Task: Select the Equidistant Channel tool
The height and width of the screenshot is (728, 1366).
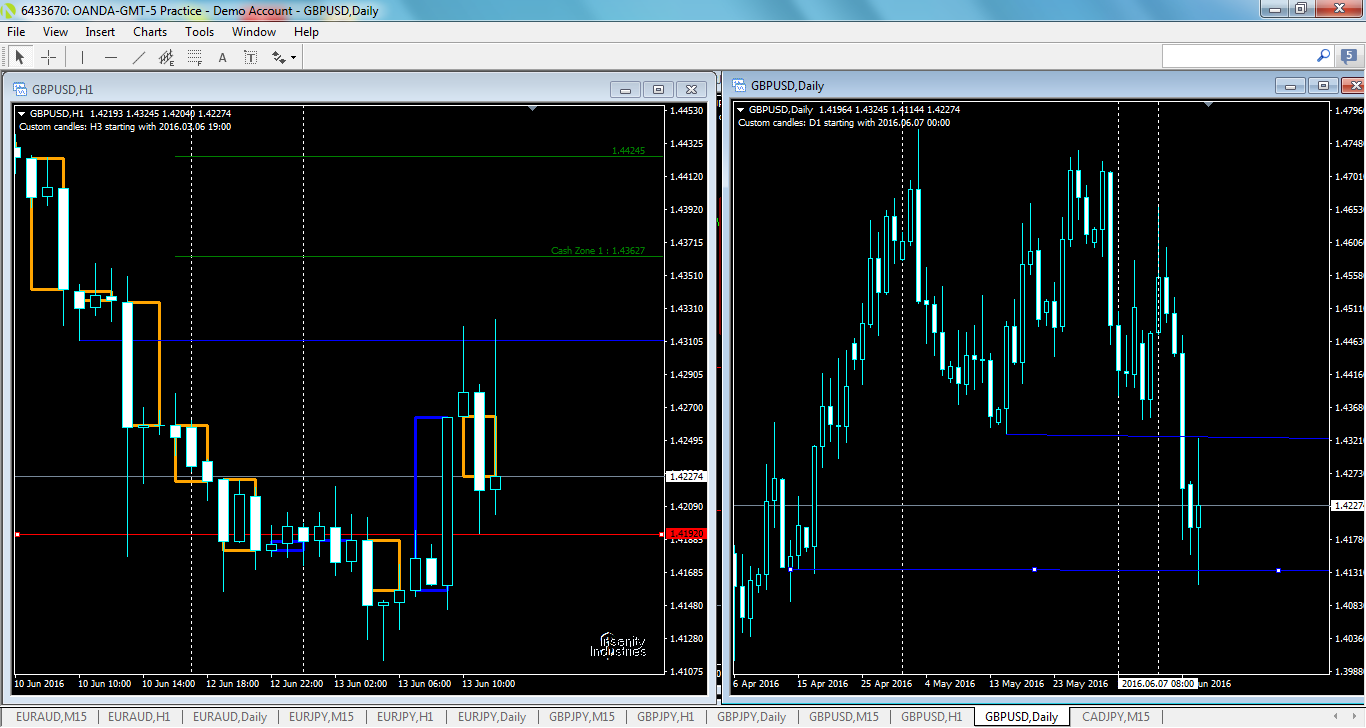Action: pos(167,57)
